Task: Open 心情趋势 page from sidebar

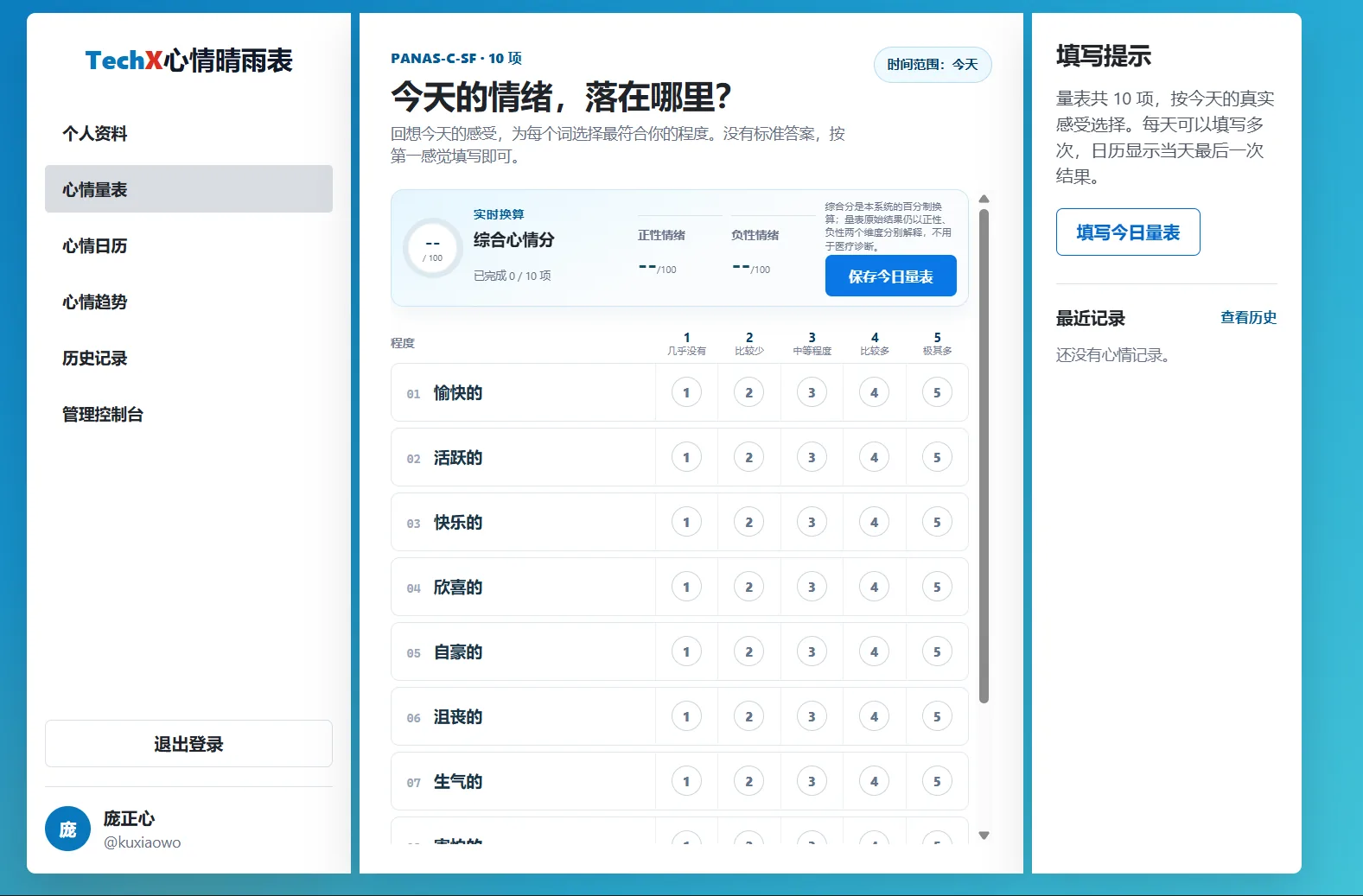Action: click(x=188, y=302)
